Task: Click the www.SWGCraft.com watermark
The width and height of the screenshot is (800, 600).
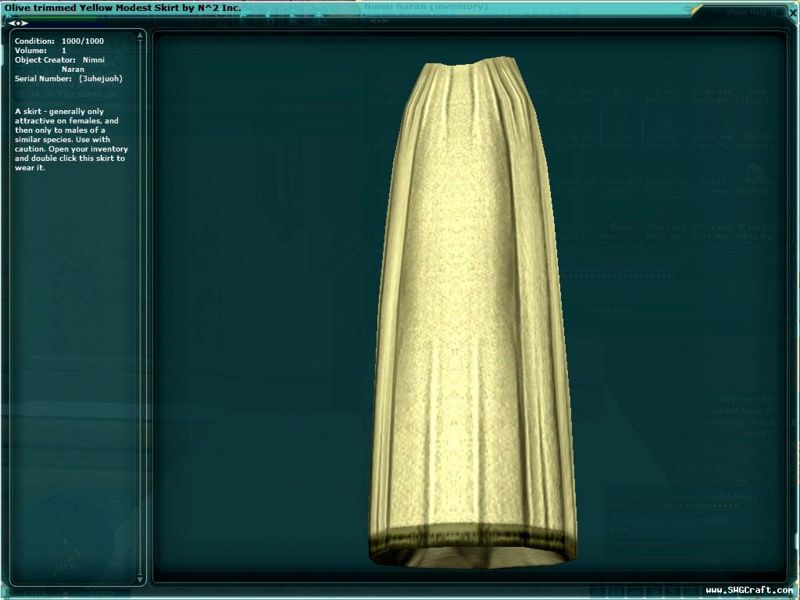Action: click(748, 590)
